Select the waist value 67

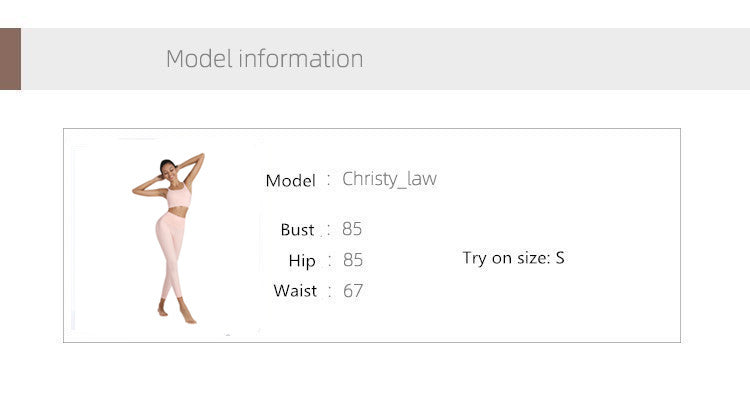353,291
